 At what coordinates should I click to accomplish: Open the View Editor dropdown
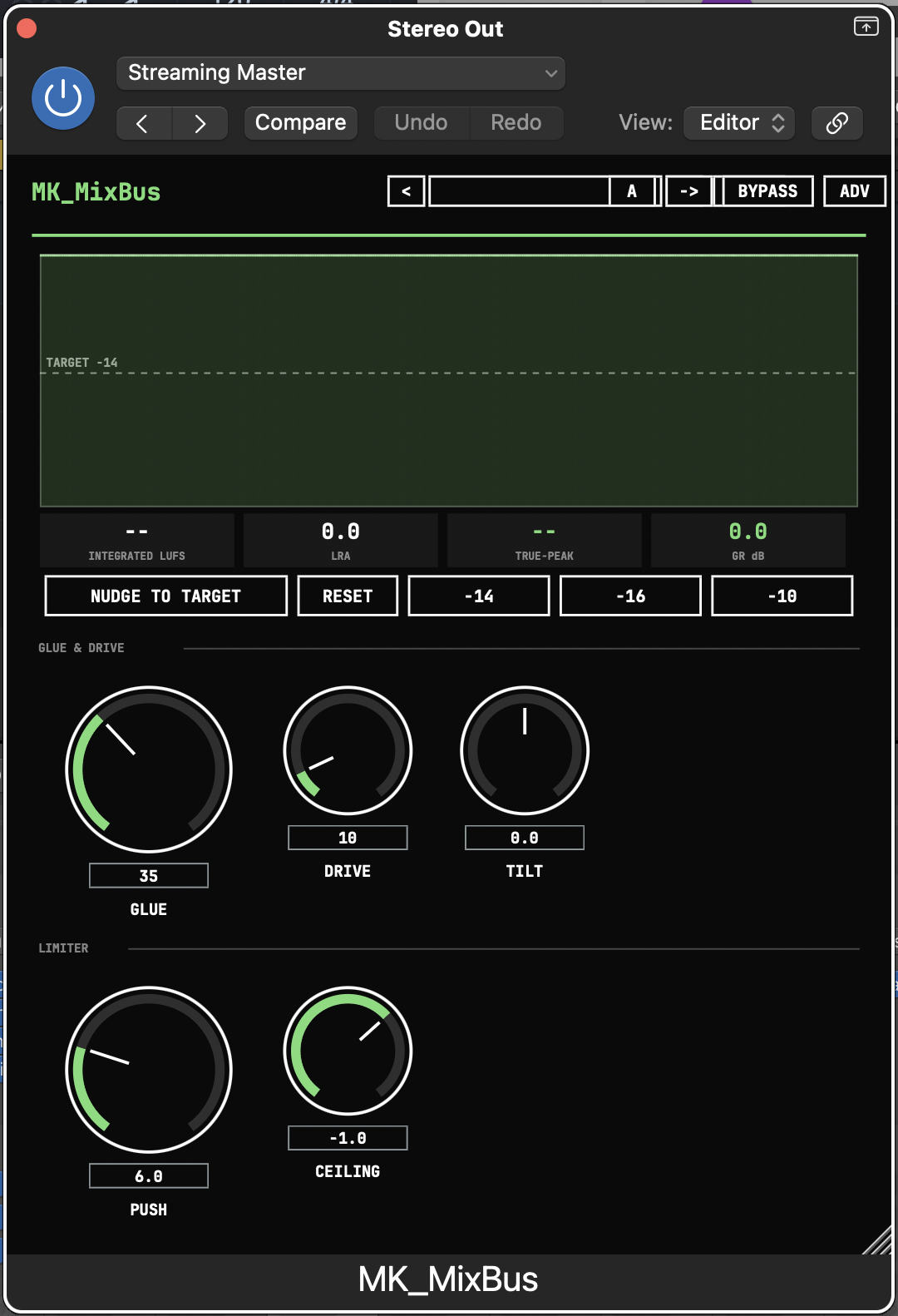click(739, 123)
